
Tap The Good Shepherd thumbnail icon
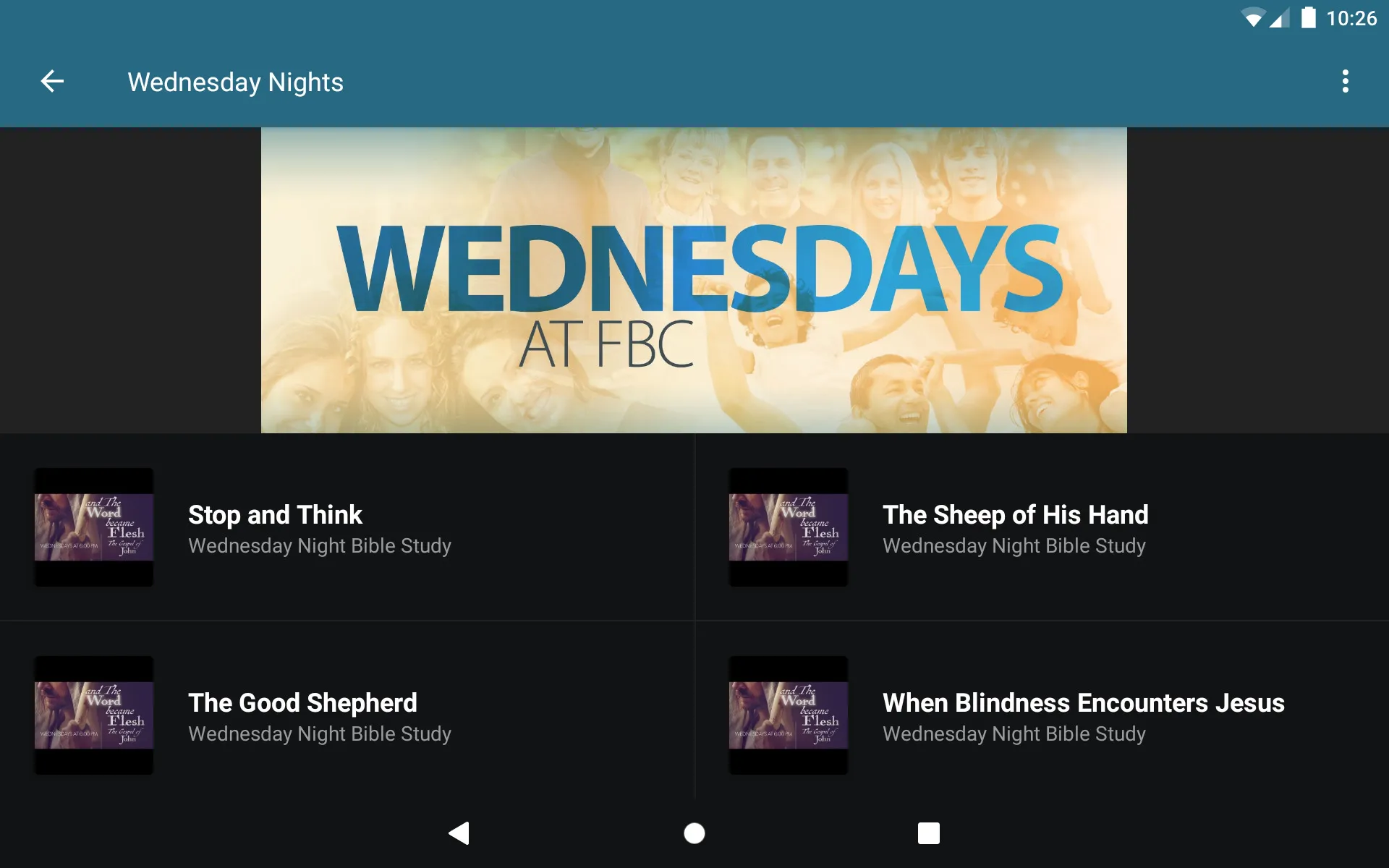pyautogui.click(x=94, y=715)
